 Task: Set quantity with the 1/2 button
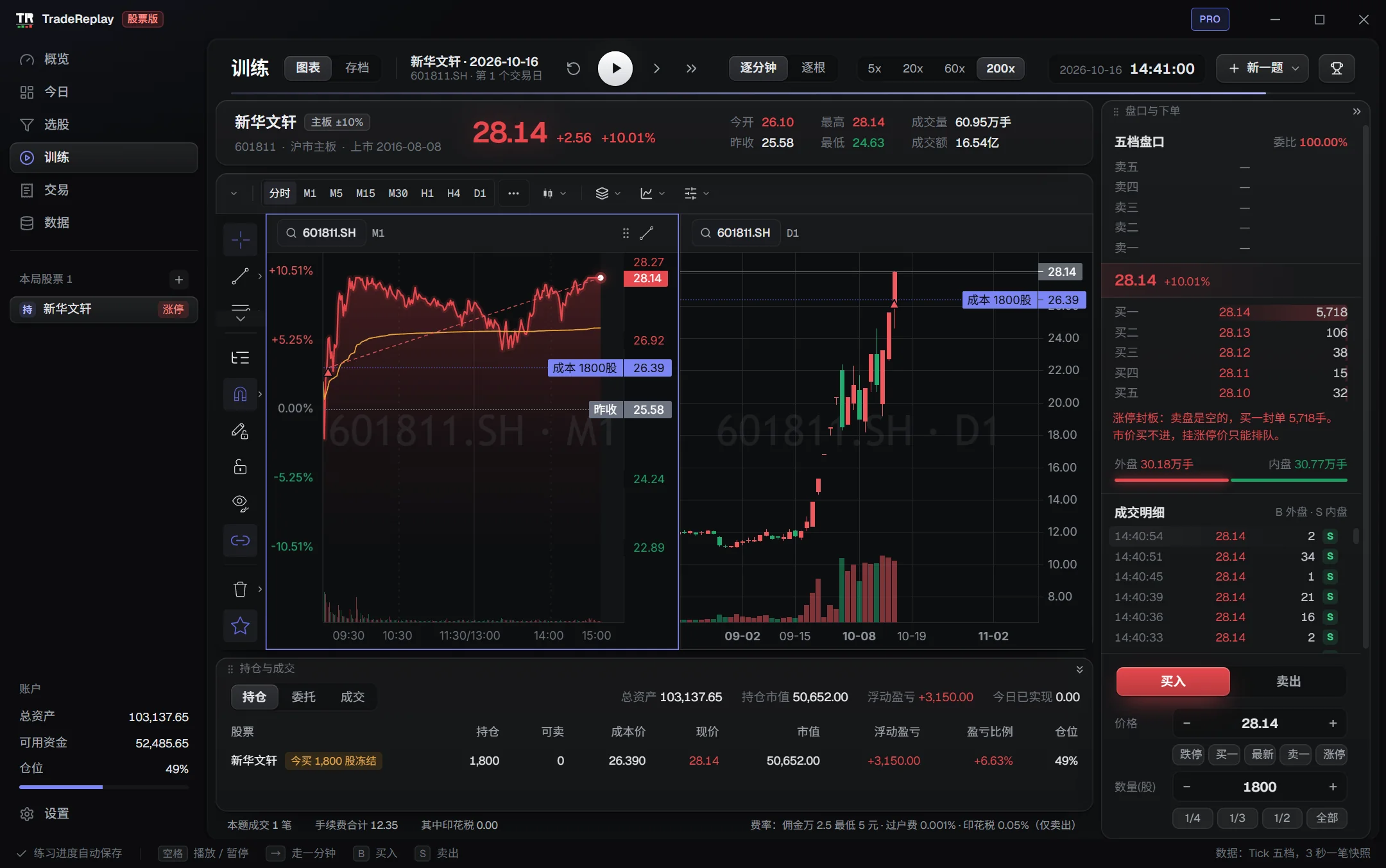(x=1282, y=818)
